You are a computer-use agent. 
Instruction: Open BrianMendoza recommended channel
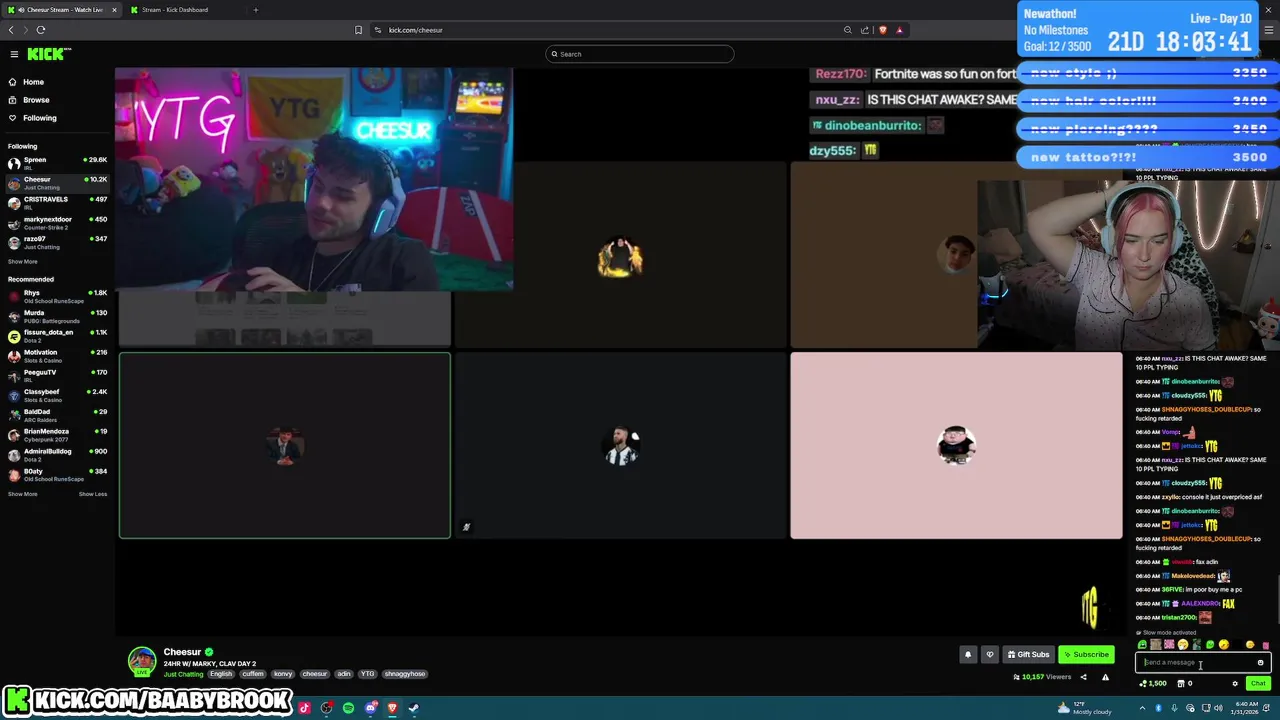[x=57, y=434]
